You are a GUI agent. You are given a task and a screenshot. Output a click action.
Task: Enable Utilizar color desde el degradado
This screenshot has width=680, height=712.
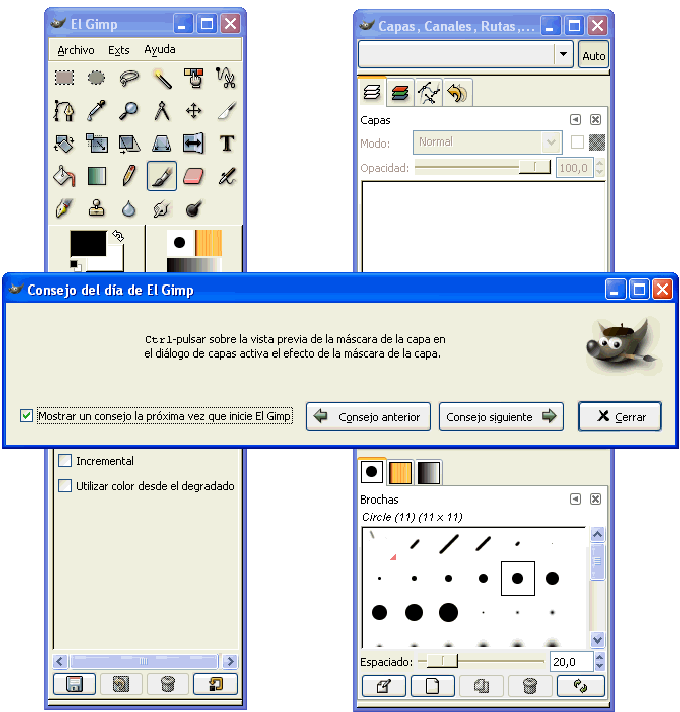[65, 485]
